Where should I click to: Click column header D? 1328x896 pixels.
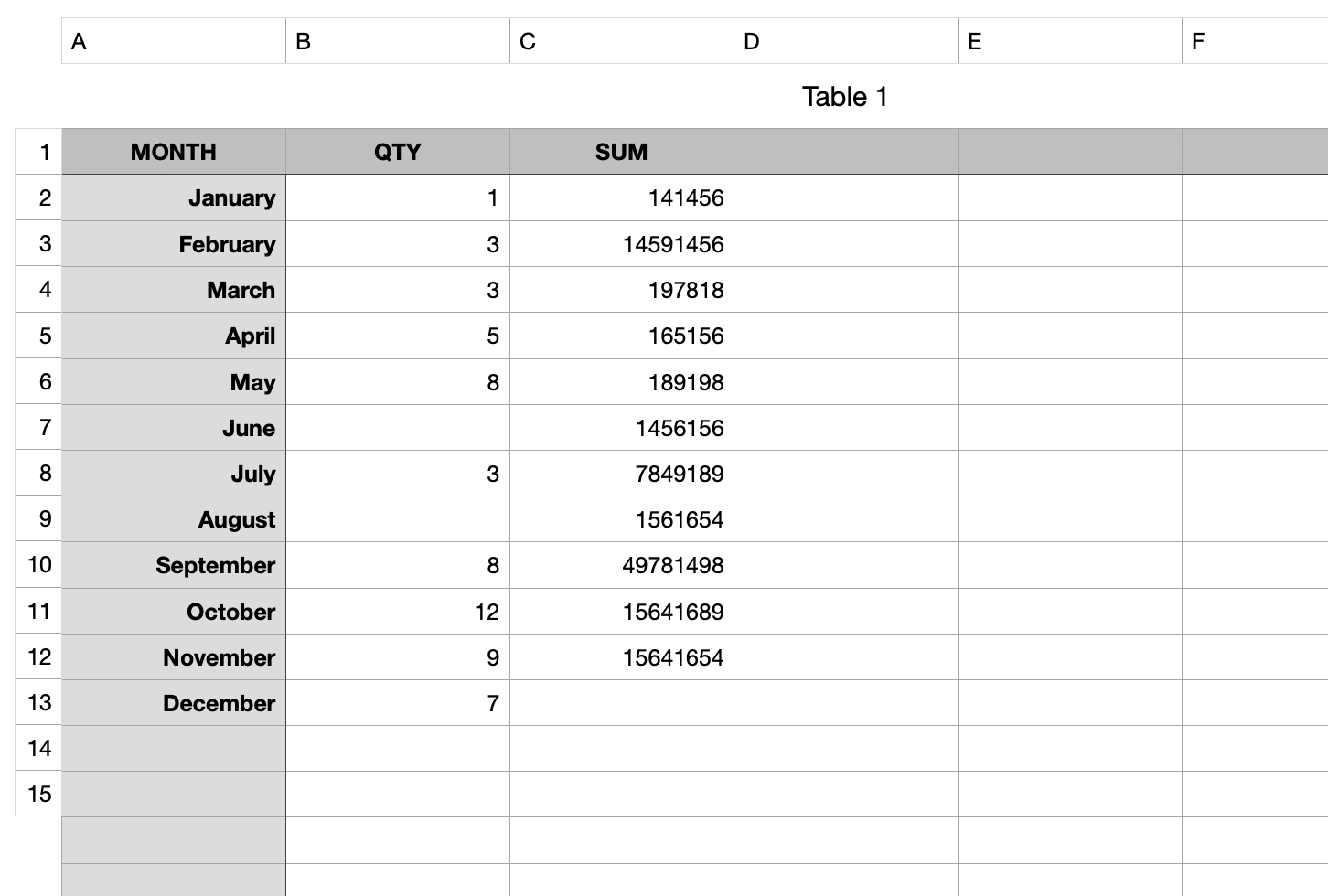(x=845, y=40)
